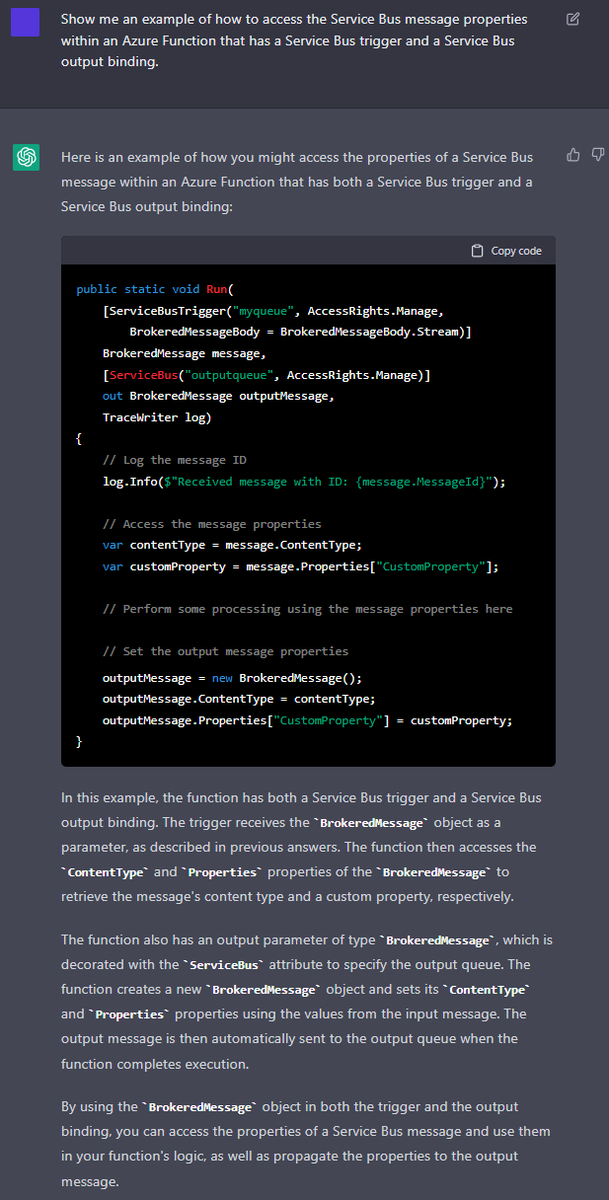609x1200 pixels.
Task: Click the paragraph starting "The function also has"
Action: (x=307, y=1002)
